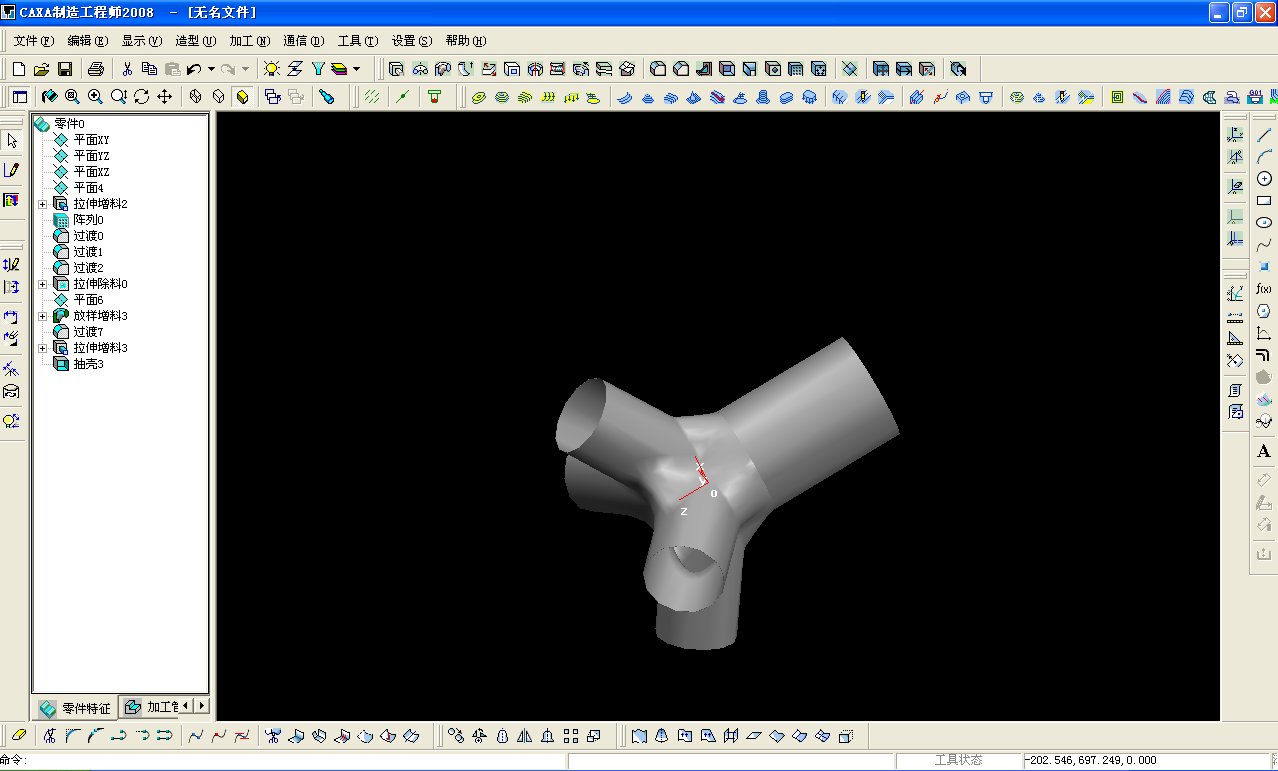Choose the f(x) formula curve tool
The image size is (1278, 771).
click(1264, 289)
